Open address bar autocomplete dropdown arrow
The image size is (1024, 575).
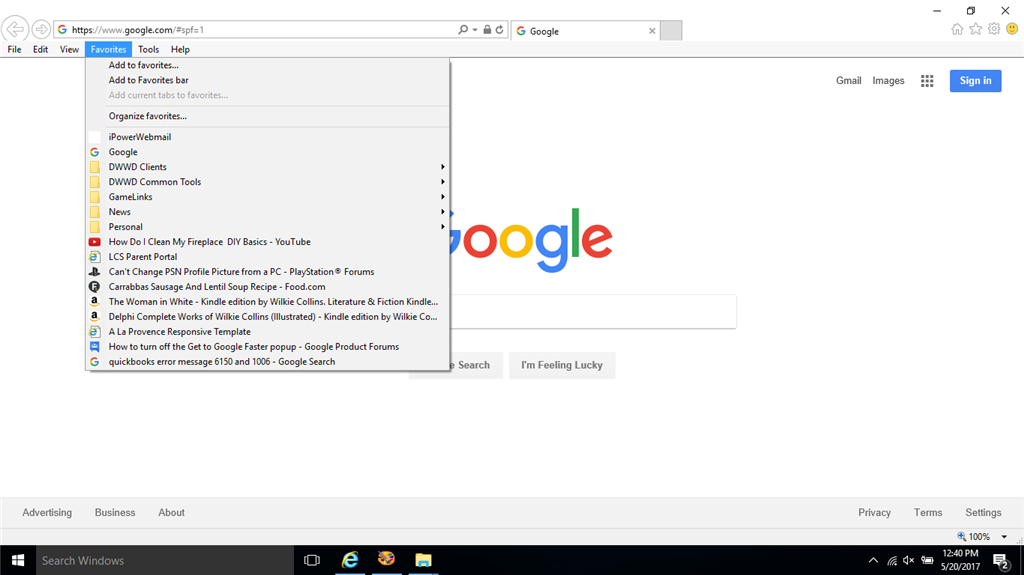[x=475, y=29]
